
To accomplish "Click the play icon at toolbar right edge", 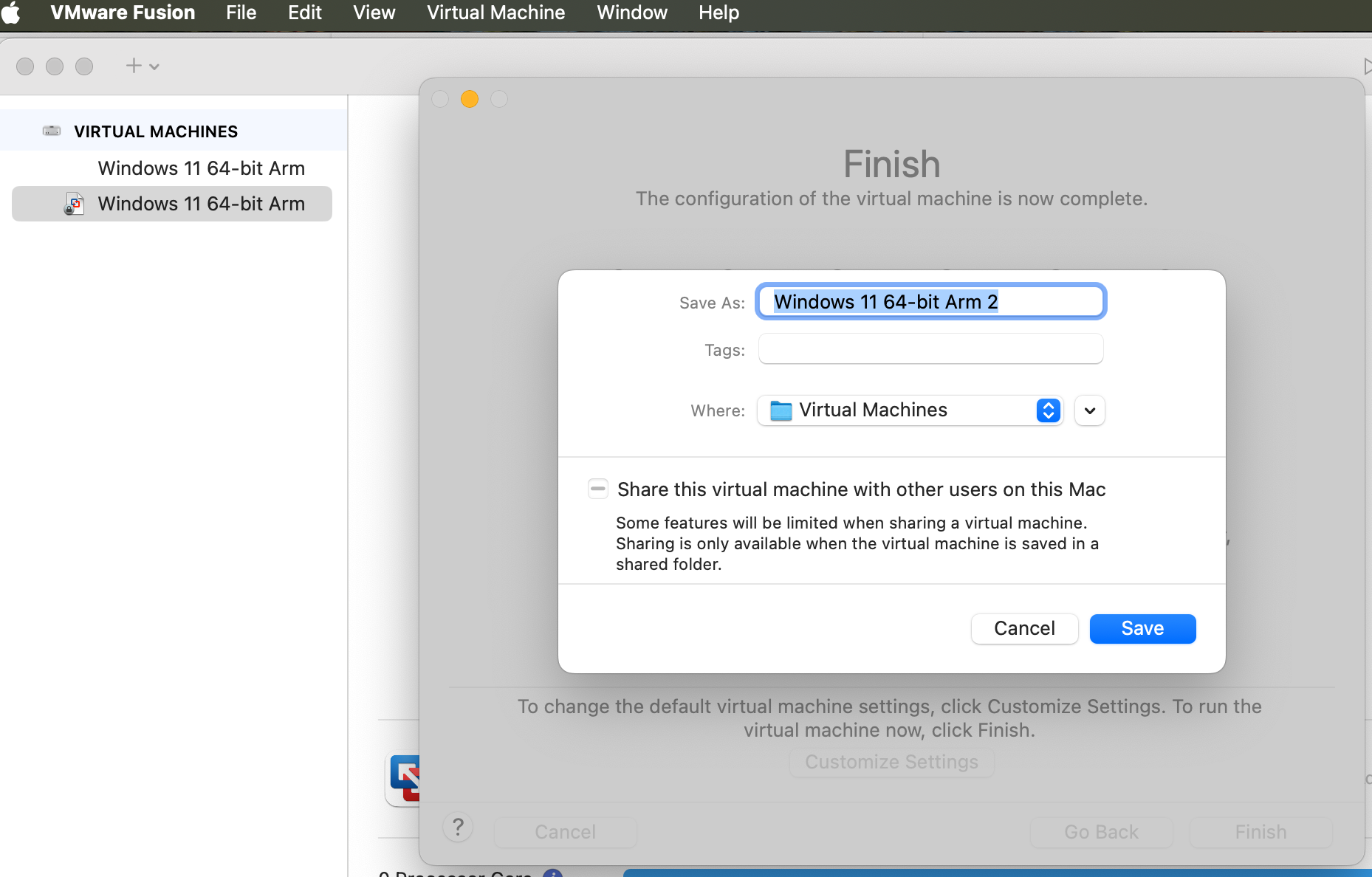I will point(1367,66).
